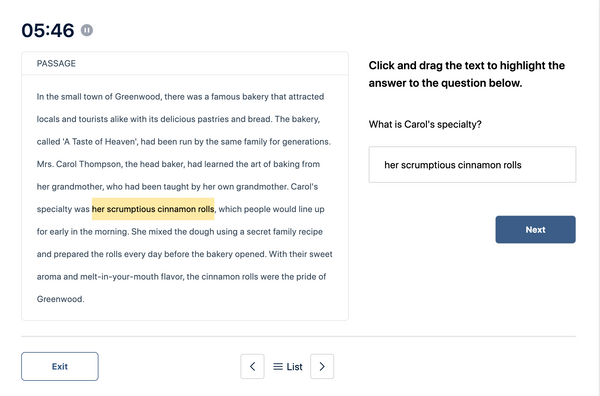Click the 05:46 timer display
600x396 pixels.
[48, 31]
